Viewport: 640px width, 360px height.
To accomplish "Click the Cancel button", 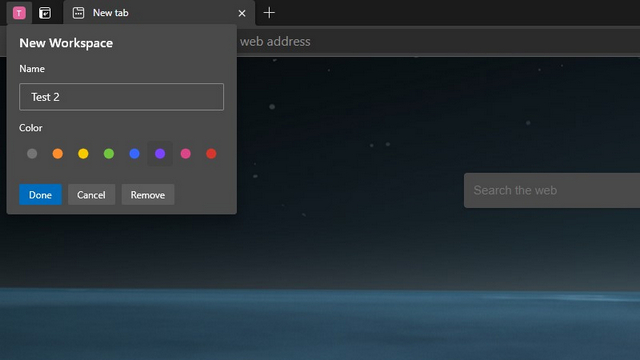I will [91, 195].
